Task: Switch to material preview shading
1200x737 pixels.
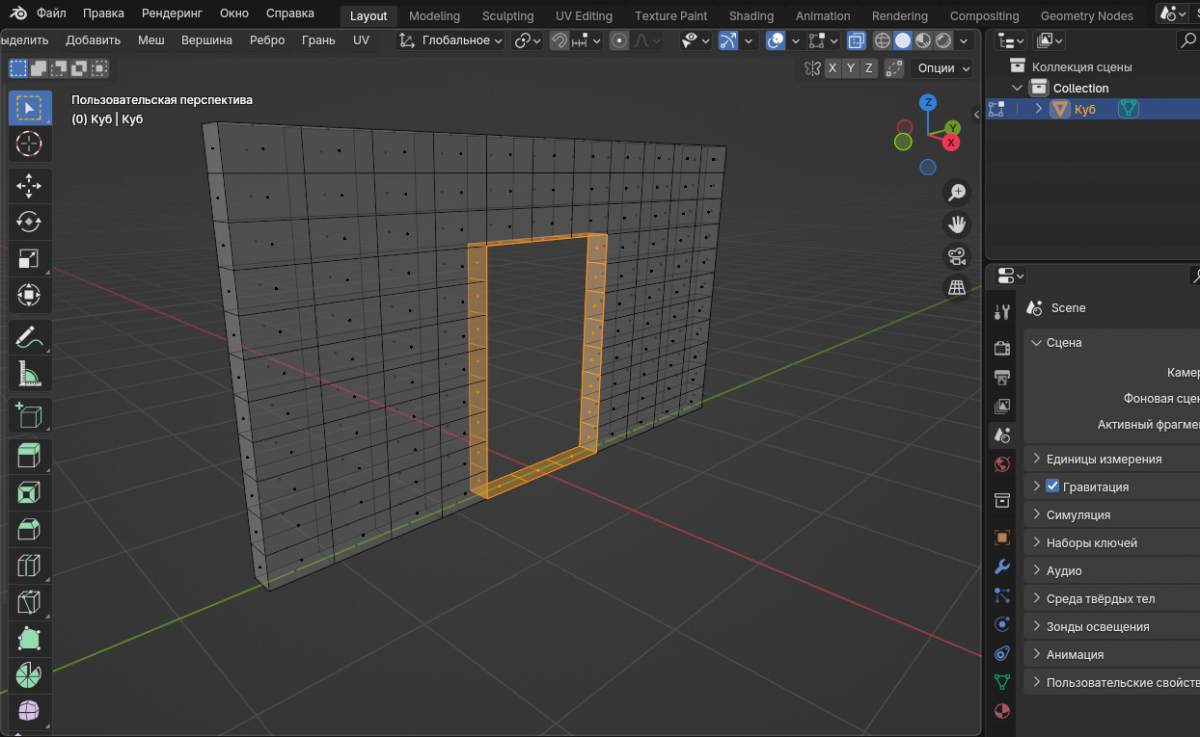Action: click(x=922, y=41)
